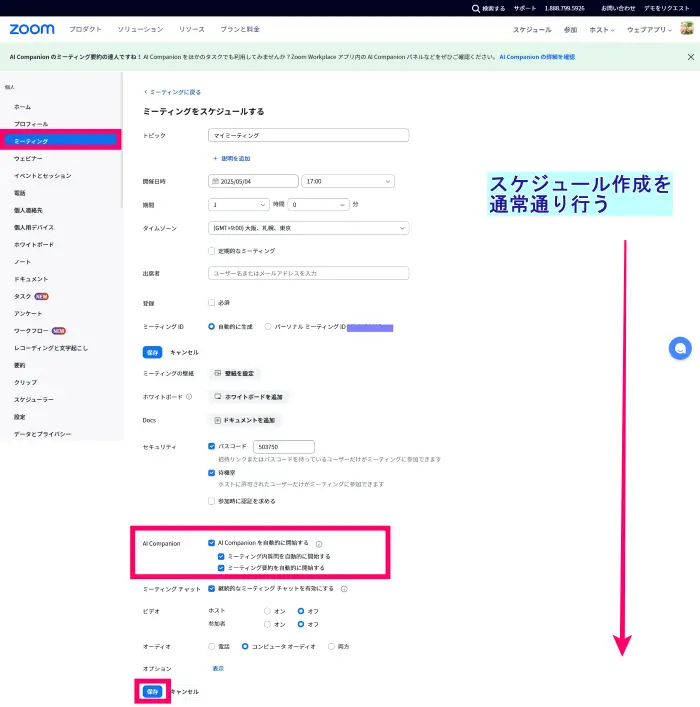The height and width of the screenshot is (707, 700).
Task: Click the calendar icon in date field
Action: point(216,181)
